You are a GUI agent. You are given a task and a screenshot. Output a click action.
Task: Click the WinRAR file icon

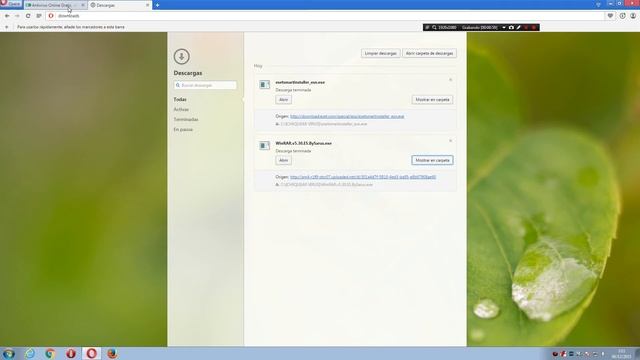(264, 145)
